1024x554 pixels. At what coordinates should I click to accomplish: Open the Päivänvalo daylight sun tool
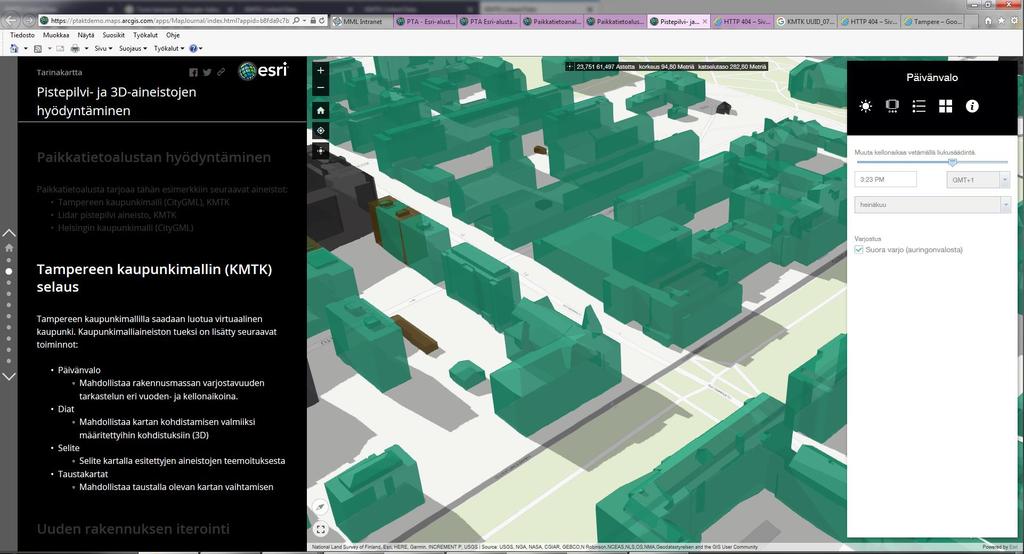[865, 106]
